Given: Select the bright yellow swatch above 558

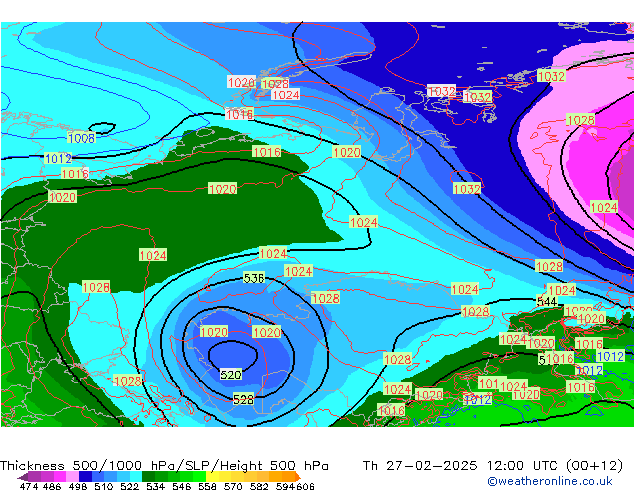Looking at the screenshot, I should (212, 476).
